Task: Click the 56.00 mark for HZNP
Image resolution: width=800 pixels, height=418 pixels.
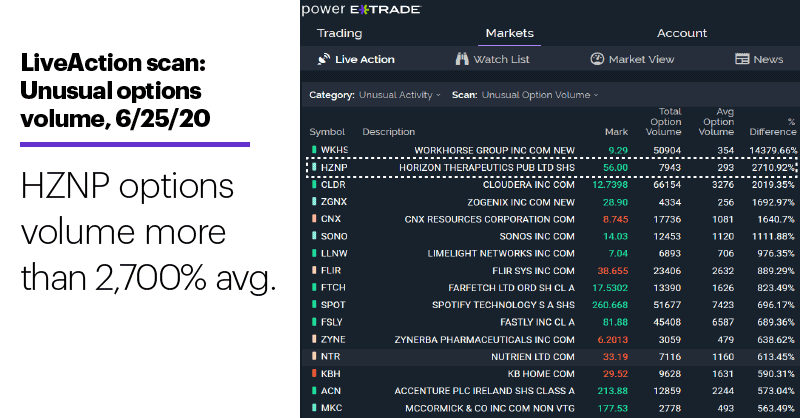Action: [x=615, y=167]
